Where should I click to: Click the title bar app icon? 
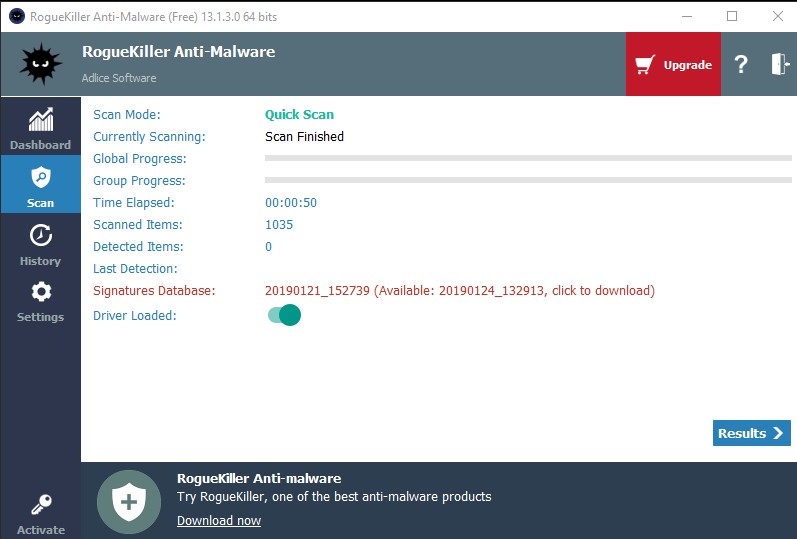(x=17, y=16)
